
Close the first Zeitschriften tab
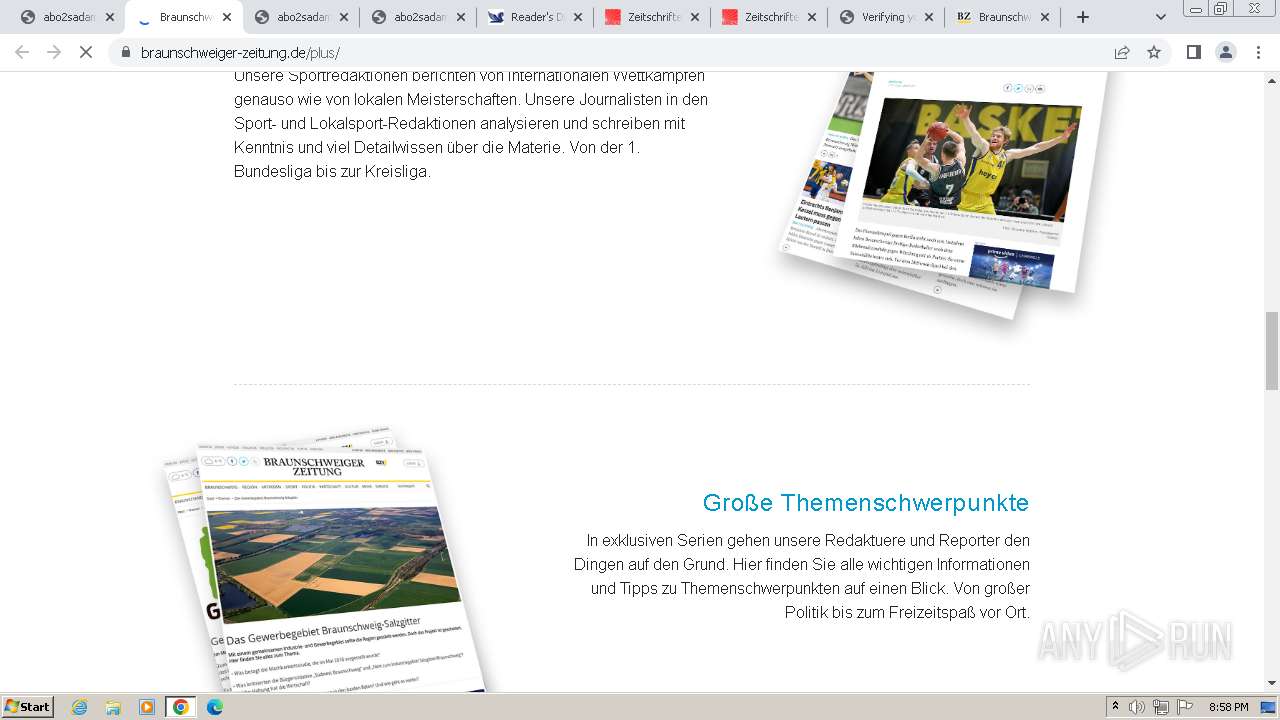click(695, 17)
